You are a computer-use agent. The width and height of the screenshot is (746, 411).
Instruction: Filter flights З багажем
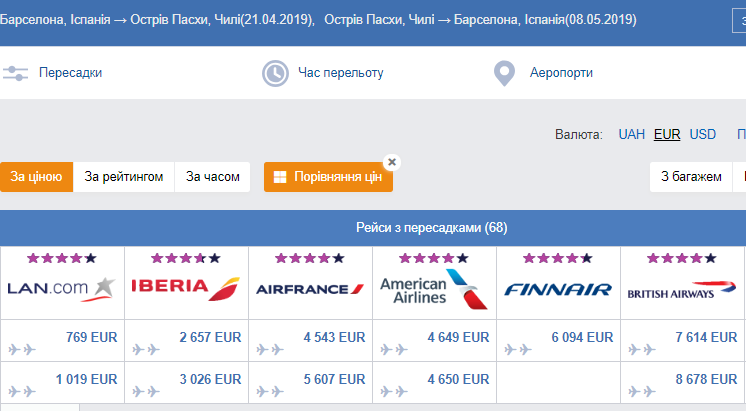tap(691, 177)
